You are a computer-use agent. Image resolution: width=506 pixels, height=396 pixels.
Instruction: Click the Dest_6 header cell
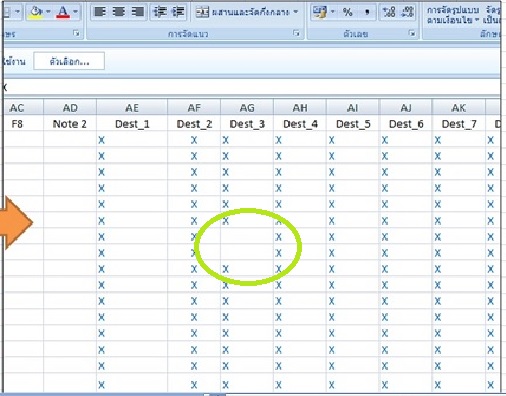[x=406, y=124]
